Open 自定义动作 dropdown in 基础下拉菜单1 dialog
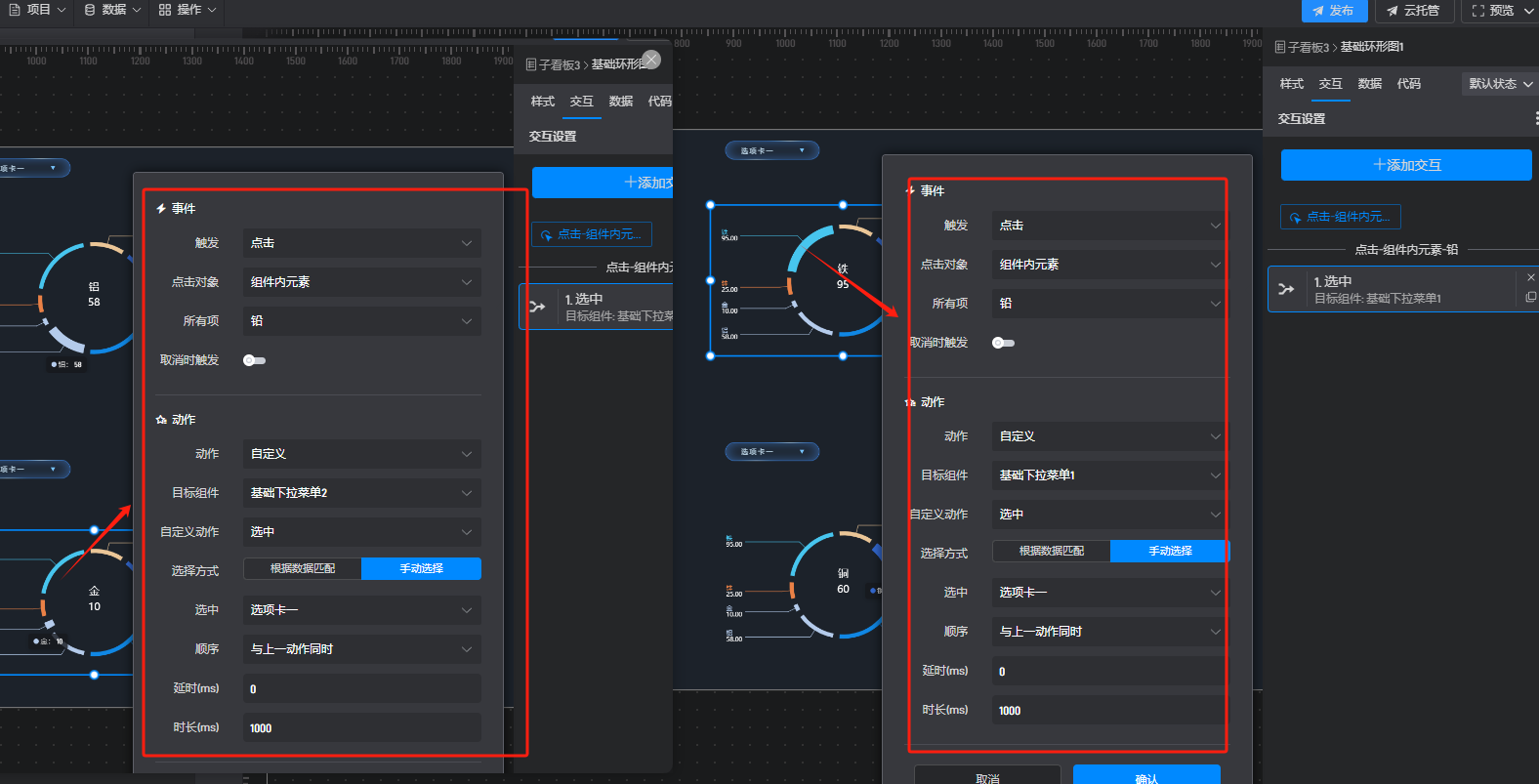The image size is (1539, 784). pos(1109,515)
